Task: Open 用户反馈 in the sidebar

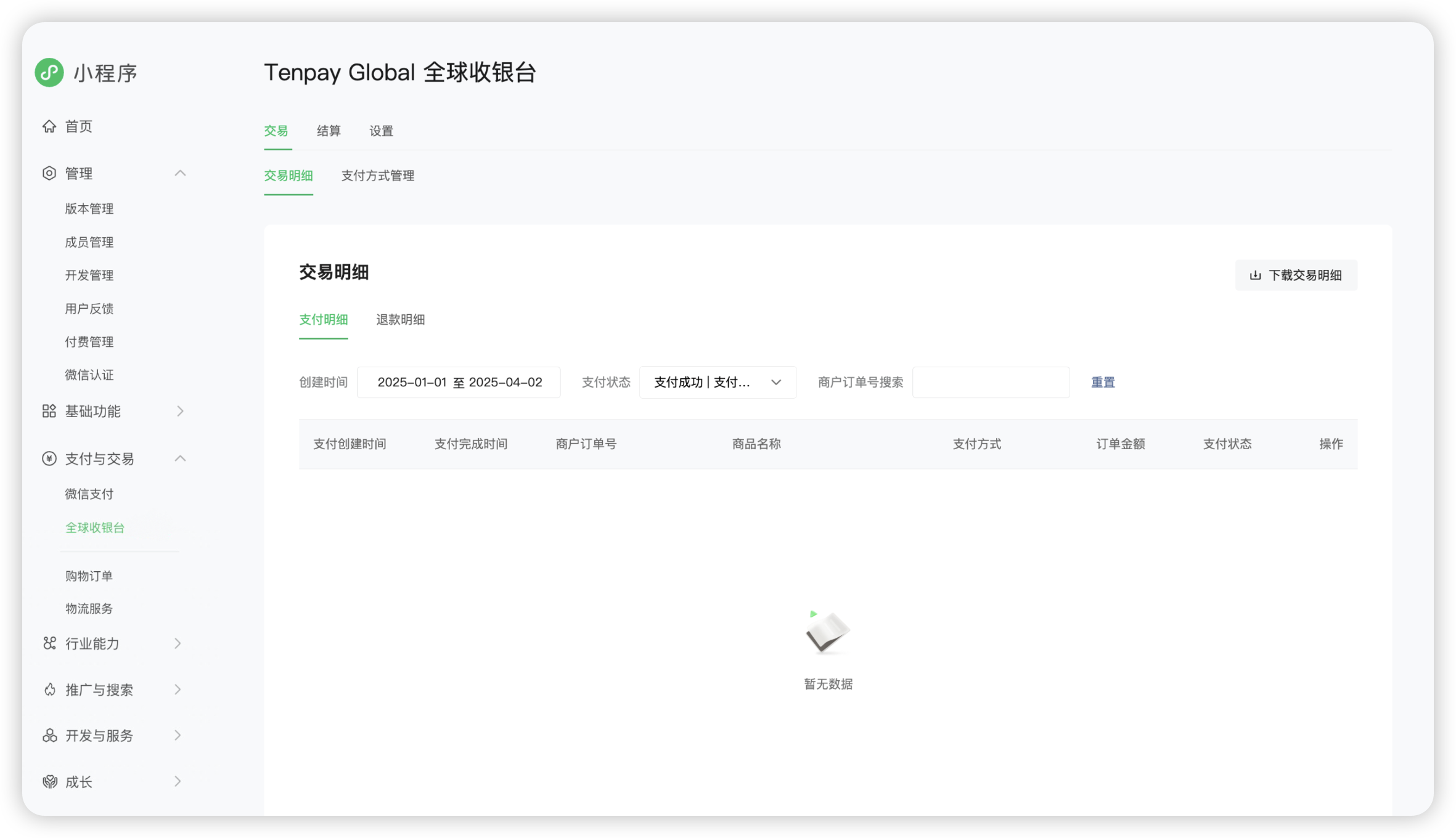Action: 89,309
